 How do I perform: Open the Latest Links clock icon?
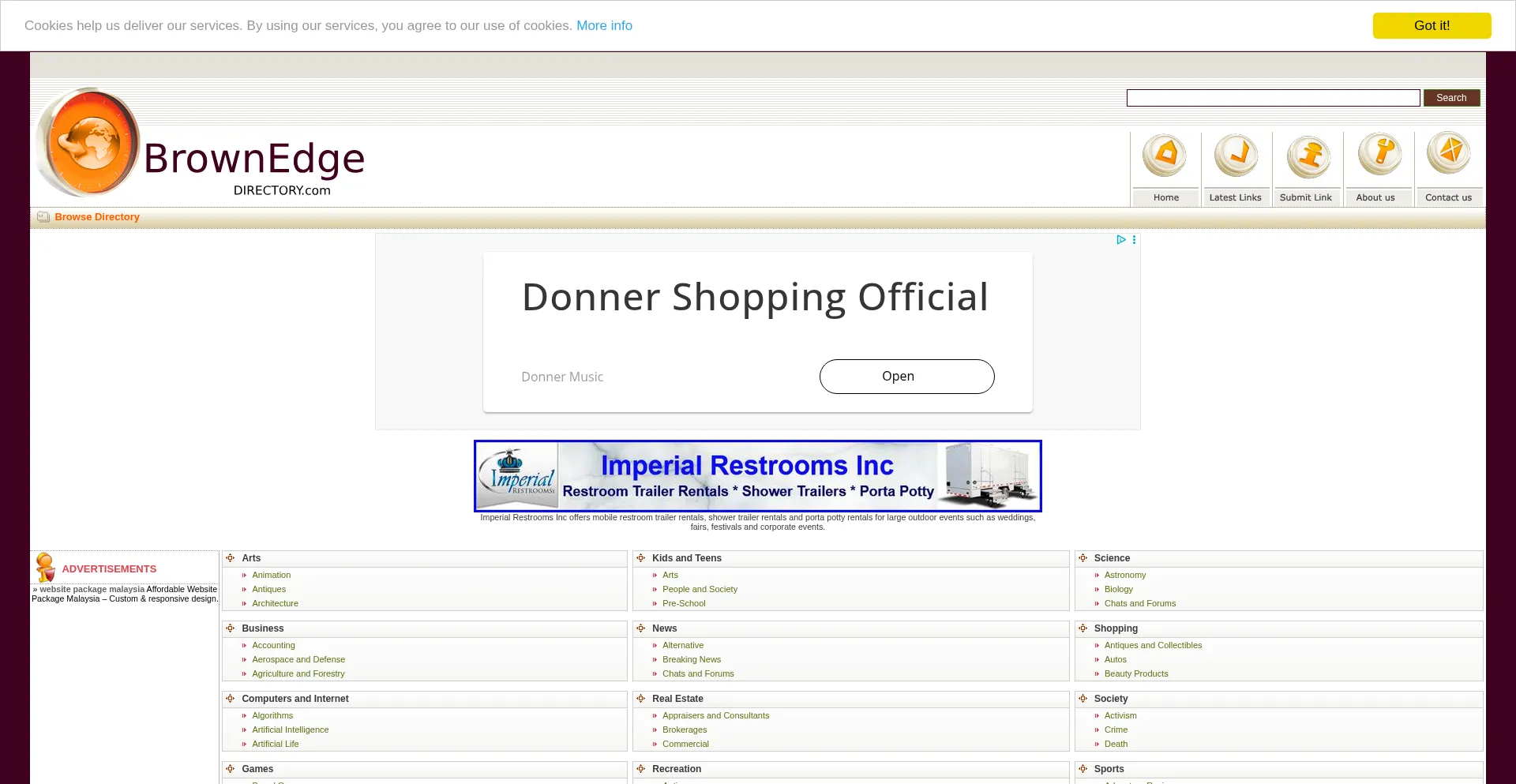tap(1236, 155)
